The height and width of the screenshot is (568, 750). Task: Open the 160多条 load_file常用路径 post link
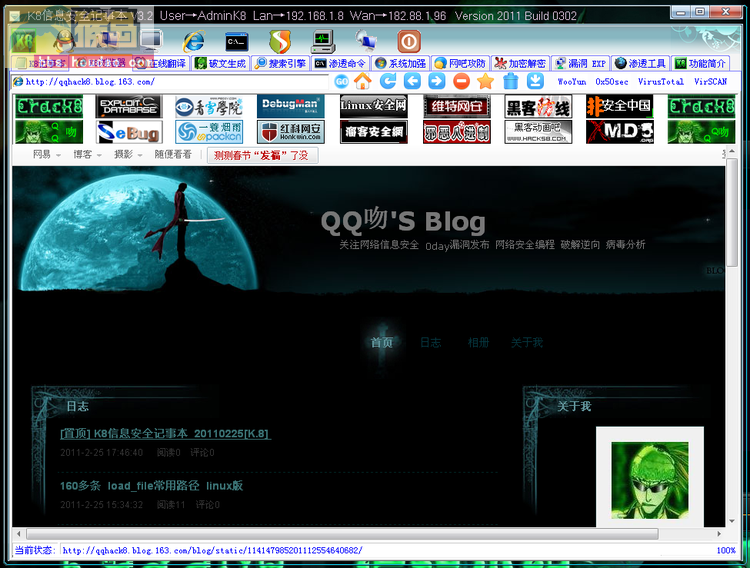[x=151, y=486]
